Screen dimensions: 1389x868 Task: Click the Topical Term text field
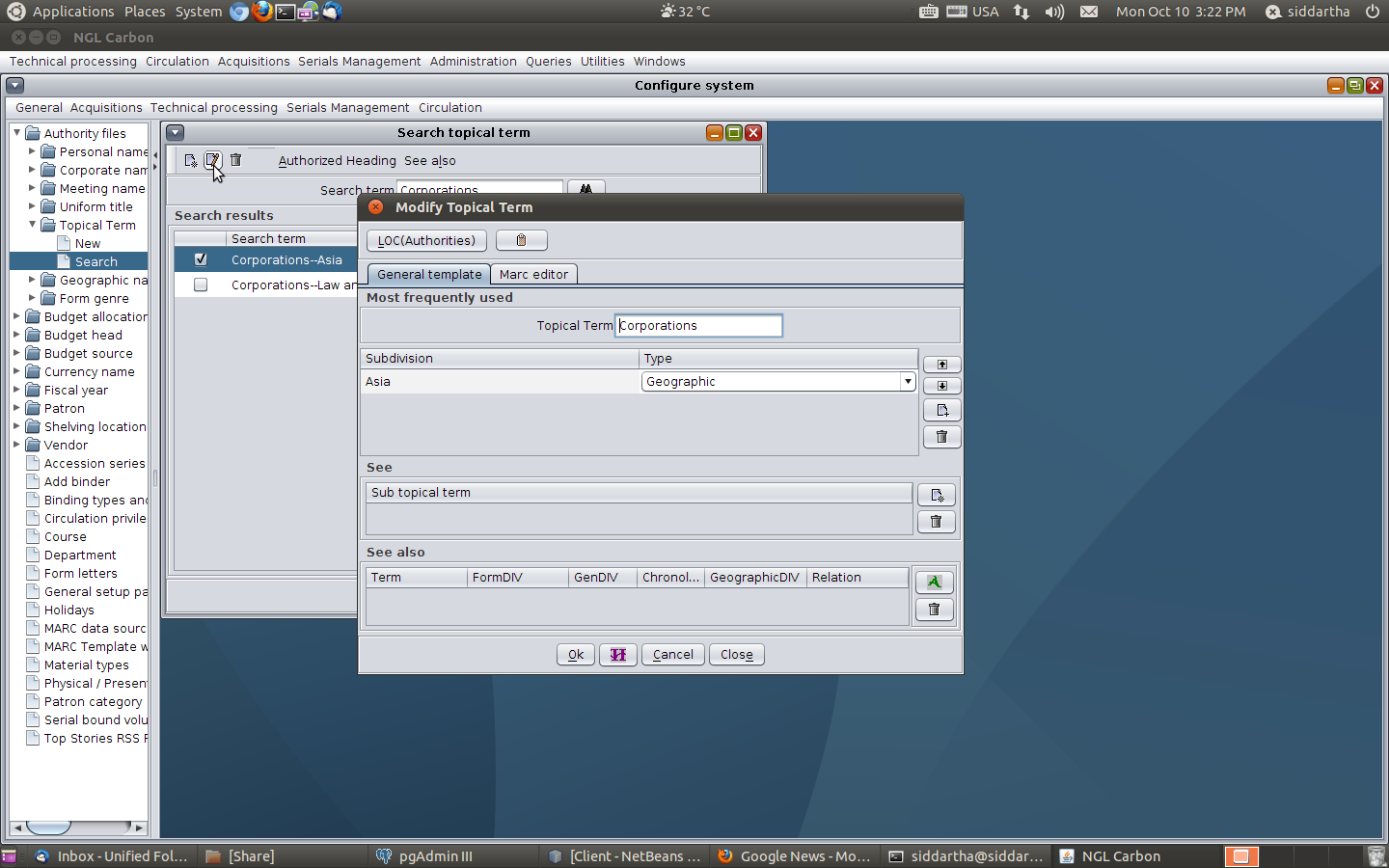click(x=698, y=326)
